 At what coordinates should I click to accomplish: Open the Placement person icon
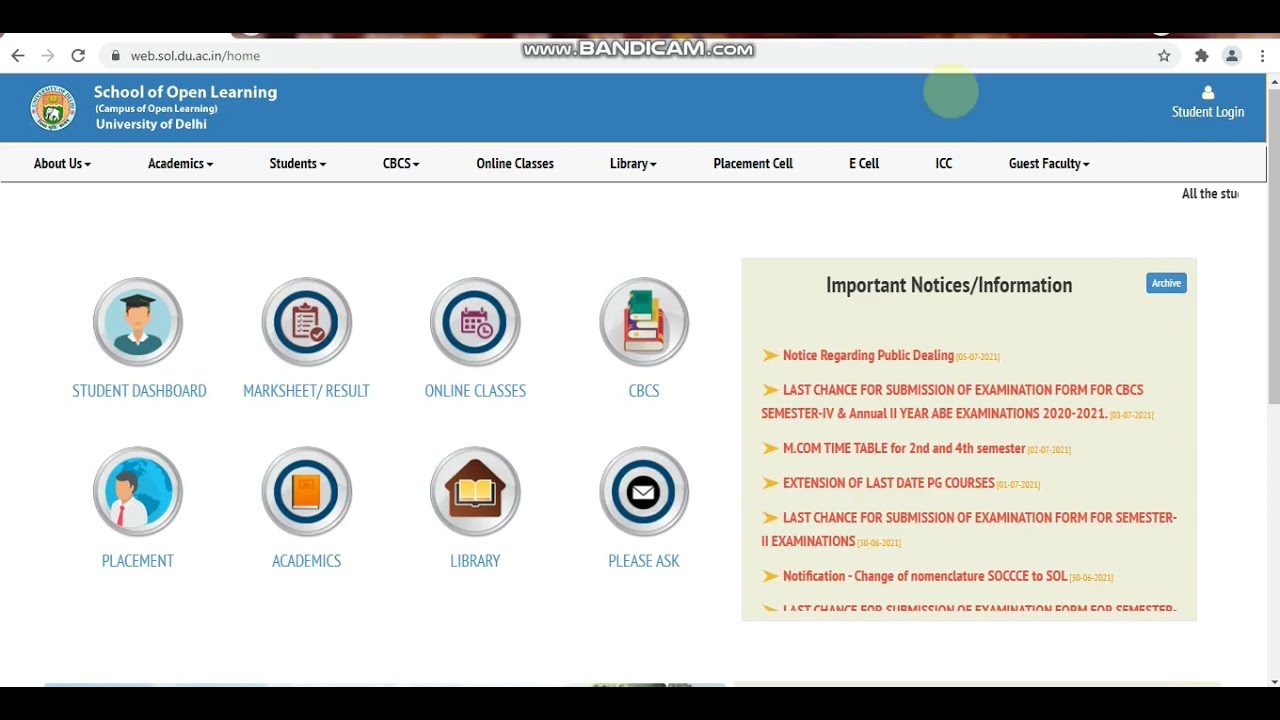click(x=138, y=492)
